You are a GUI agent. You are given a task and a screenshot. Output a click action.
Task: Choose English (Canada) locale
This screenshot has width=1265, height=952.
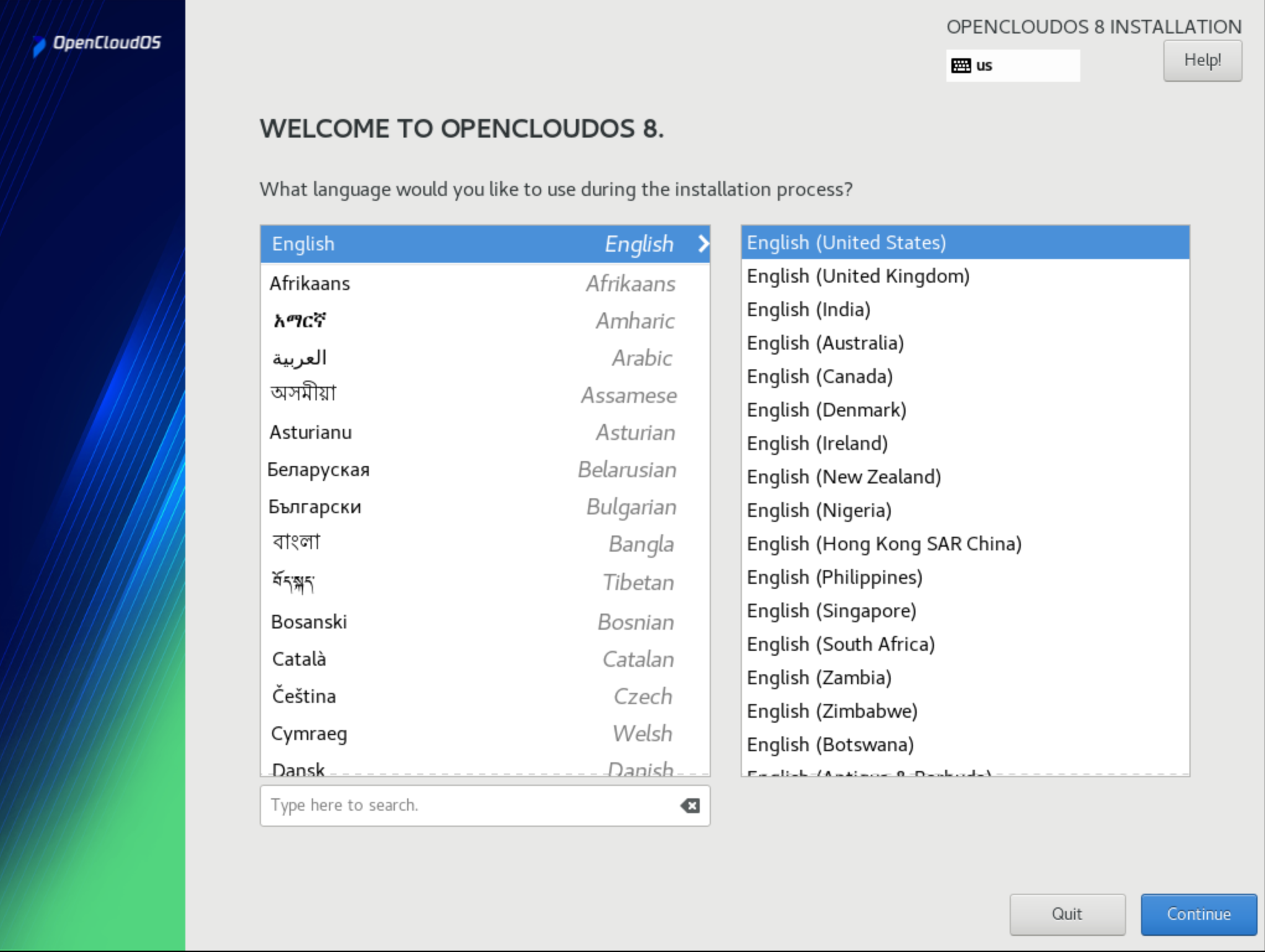pos(965,376)
